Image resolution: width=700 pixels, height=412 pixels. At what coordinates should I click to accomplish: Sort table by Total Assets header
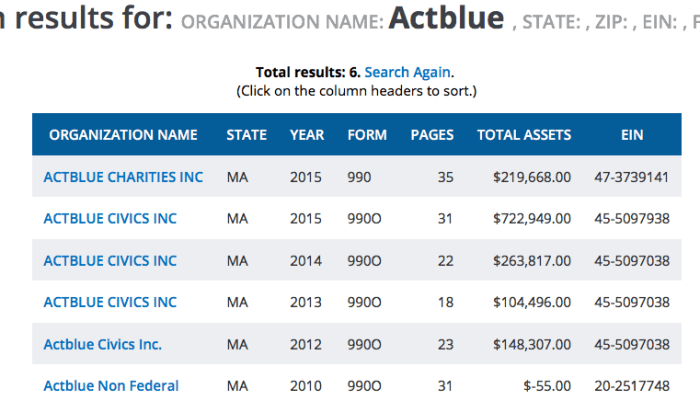pyautogui.click(x=524, y=135)
